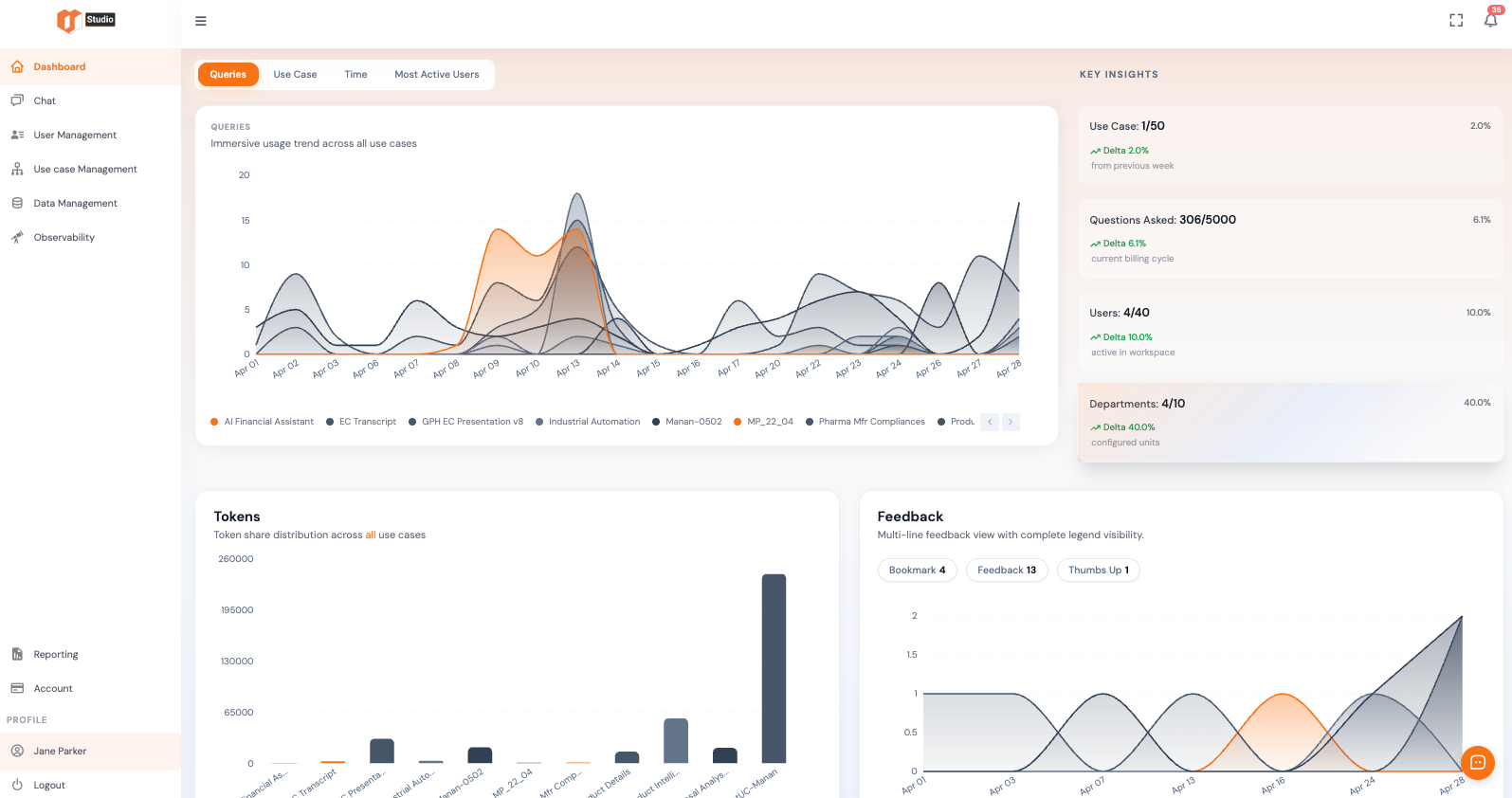This screenshot has height=798, width=1512.
Task: Click the Bookmark 4 filter chip
Action: (x=918, y=570)
